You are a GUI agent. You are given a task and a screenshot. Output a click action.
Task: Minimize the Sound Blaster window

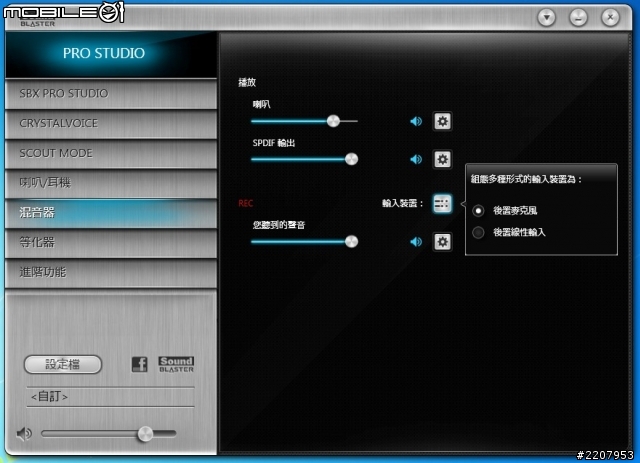[578, 18]
